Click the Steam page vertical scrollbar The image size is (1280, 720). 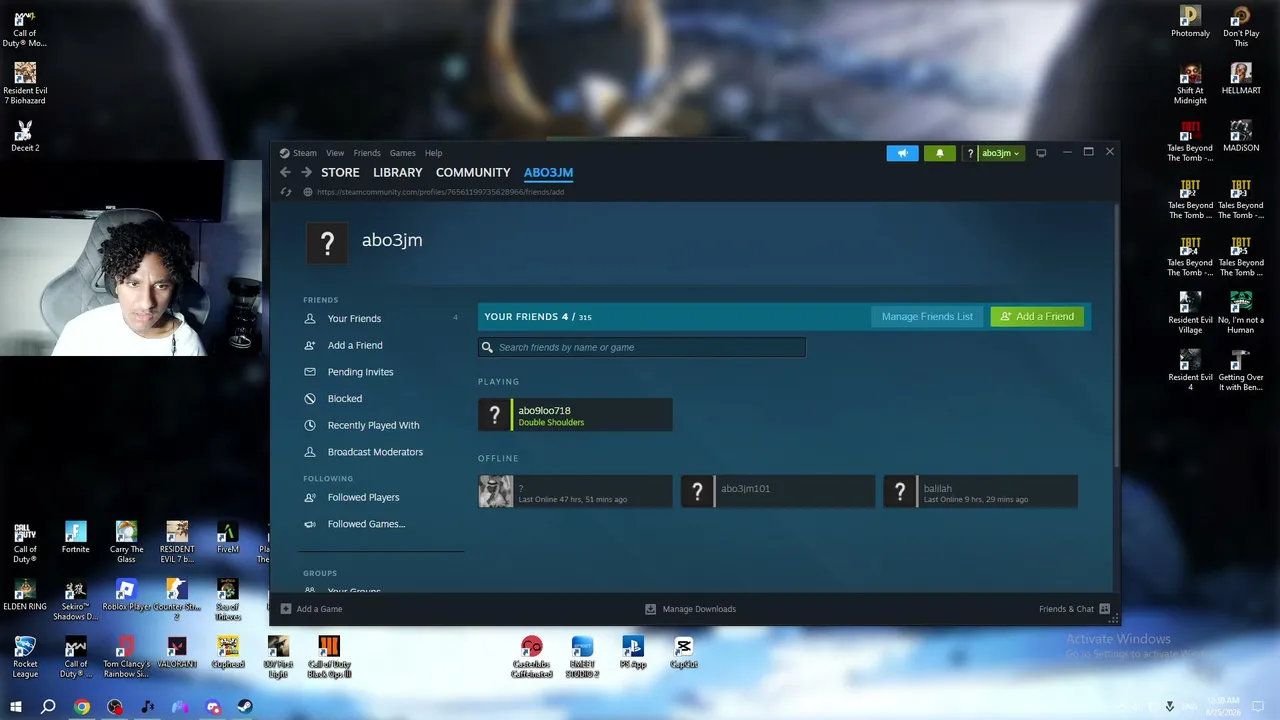(1116, 335)
